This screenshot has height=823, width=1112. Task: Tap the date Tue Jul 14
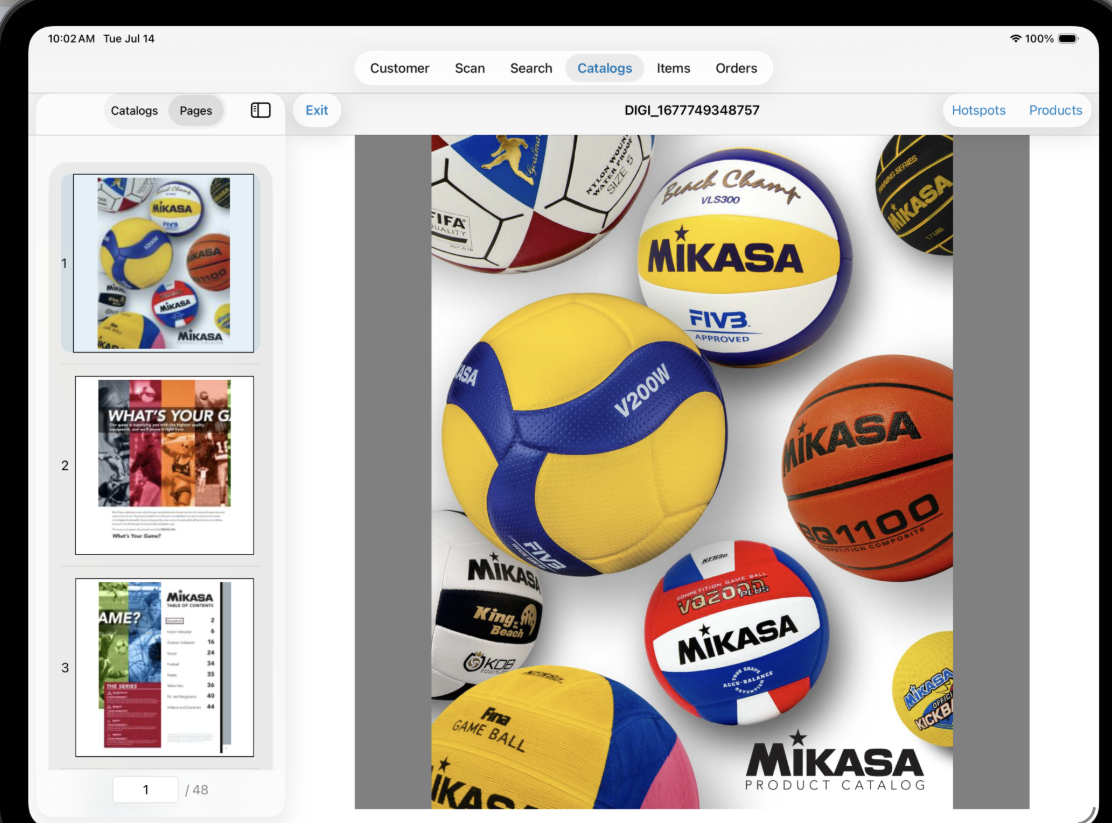point(129,38)
